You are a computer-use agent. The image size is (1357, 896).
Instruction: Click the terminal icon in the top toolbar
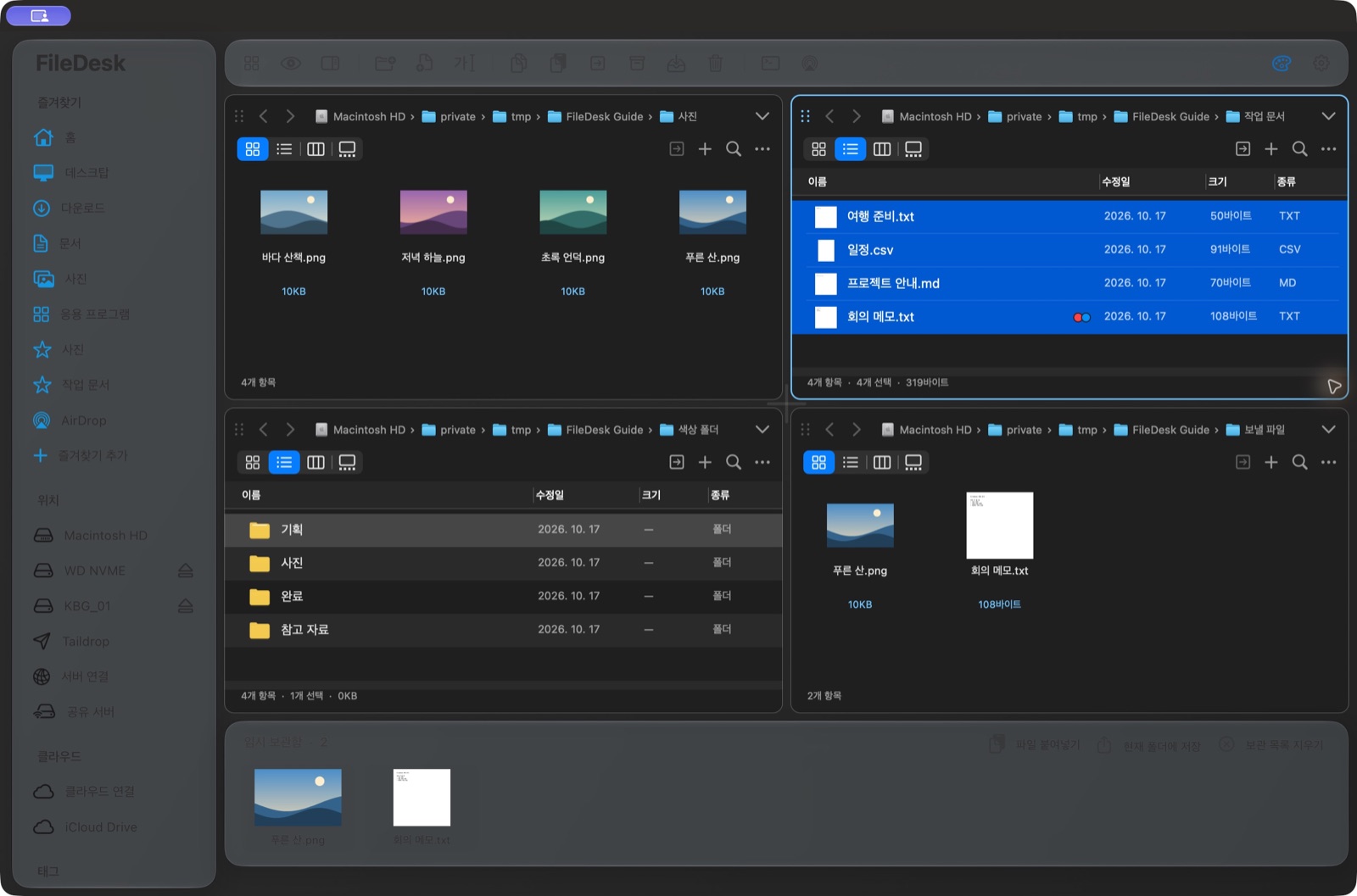(x=770, y=64)
